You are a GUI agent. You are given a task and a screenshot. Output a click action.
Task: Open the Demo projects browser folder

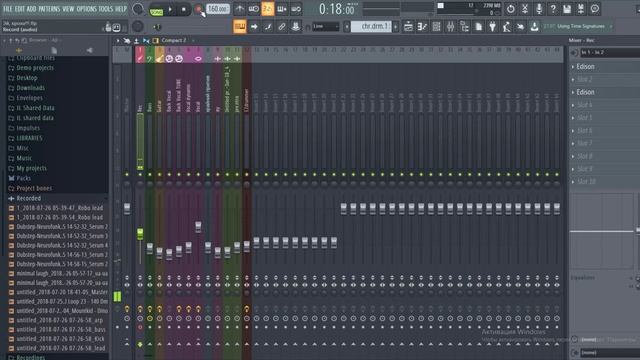tap(35, 68)
